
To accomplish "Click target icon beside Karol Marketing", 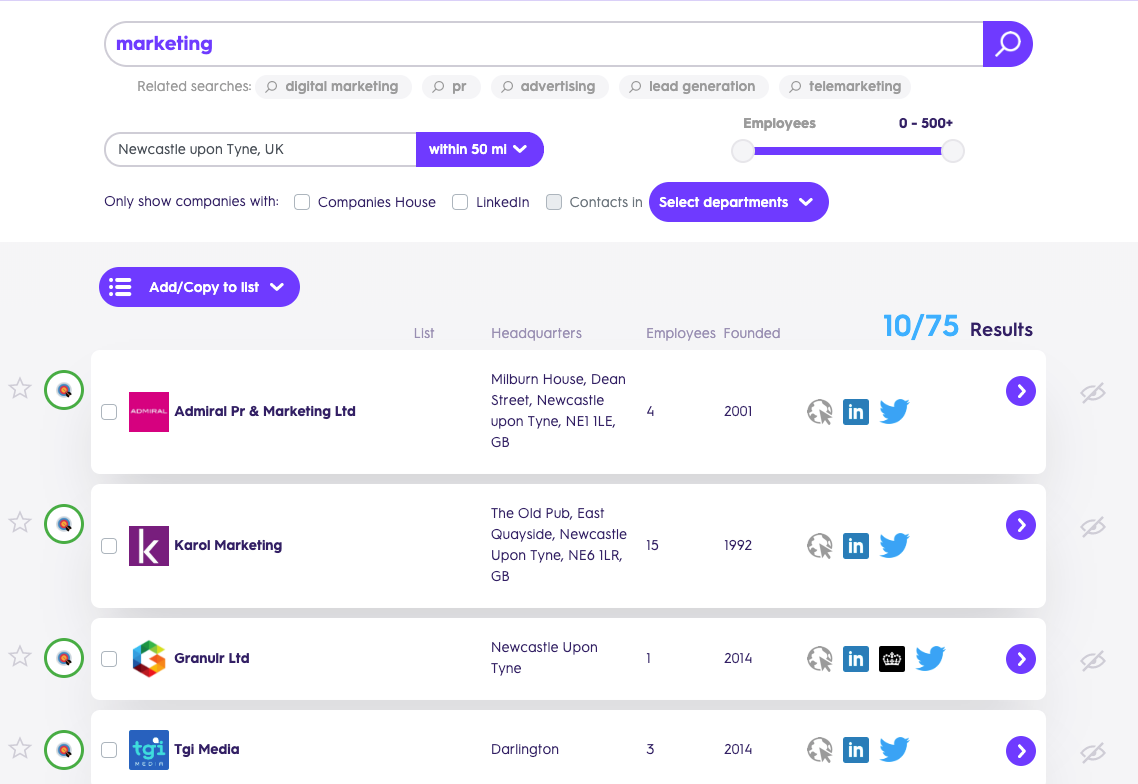I will tap(64, 524).
